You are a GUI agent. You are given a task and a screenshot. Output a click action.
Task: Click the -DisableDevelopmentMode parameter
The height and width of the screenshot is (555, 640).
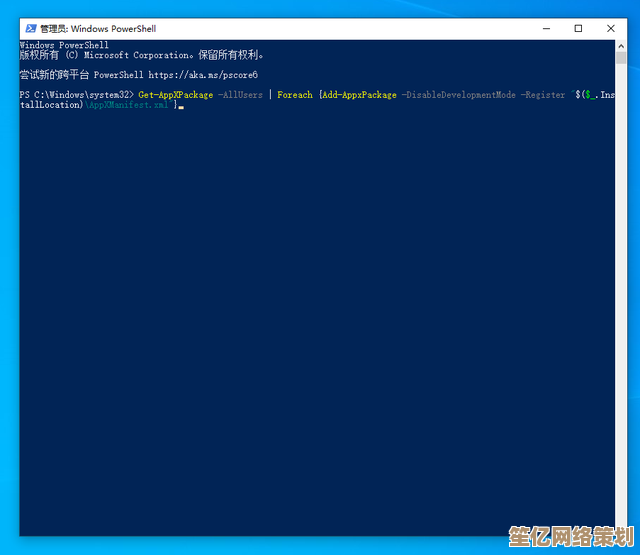(x=455, y=95)
